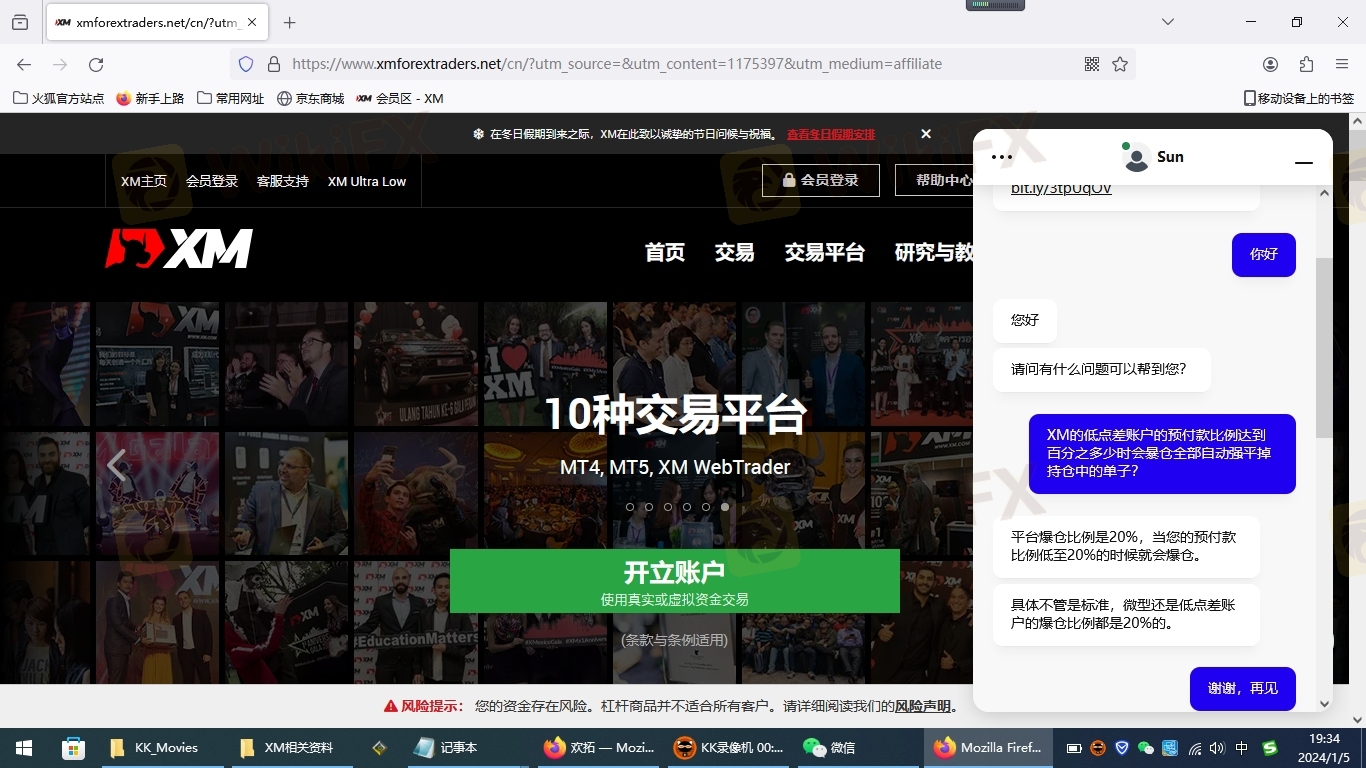
Task: Open the tracking protection shield
Action: [x=246, y=64]
